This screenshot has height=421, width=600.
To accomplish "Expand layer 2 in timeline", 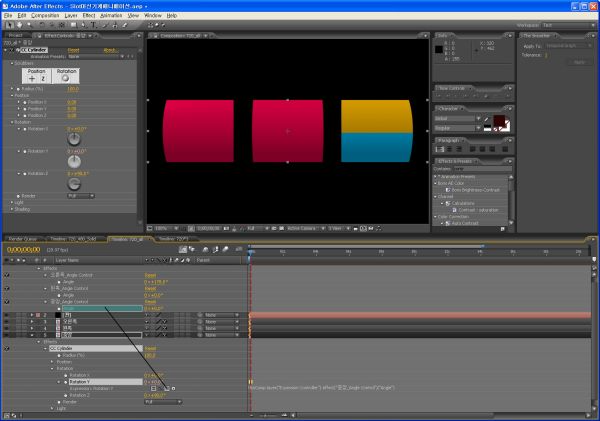I will (32, 315).
